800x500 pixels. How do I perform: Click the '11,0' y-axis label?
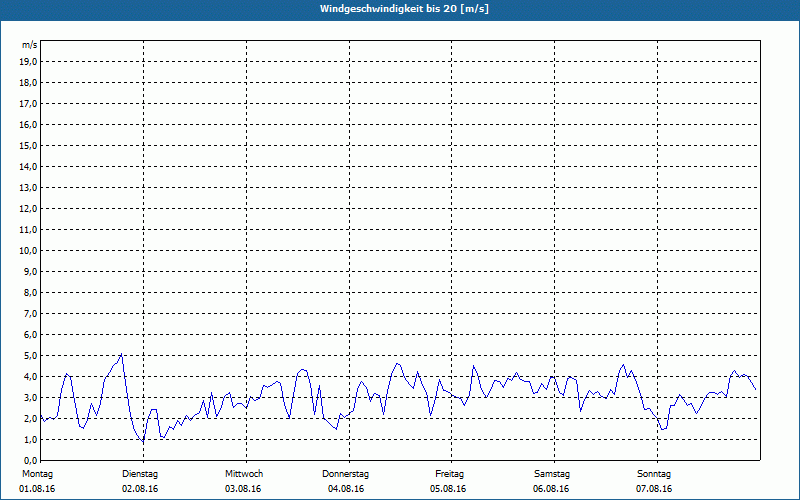click(28, 230)
